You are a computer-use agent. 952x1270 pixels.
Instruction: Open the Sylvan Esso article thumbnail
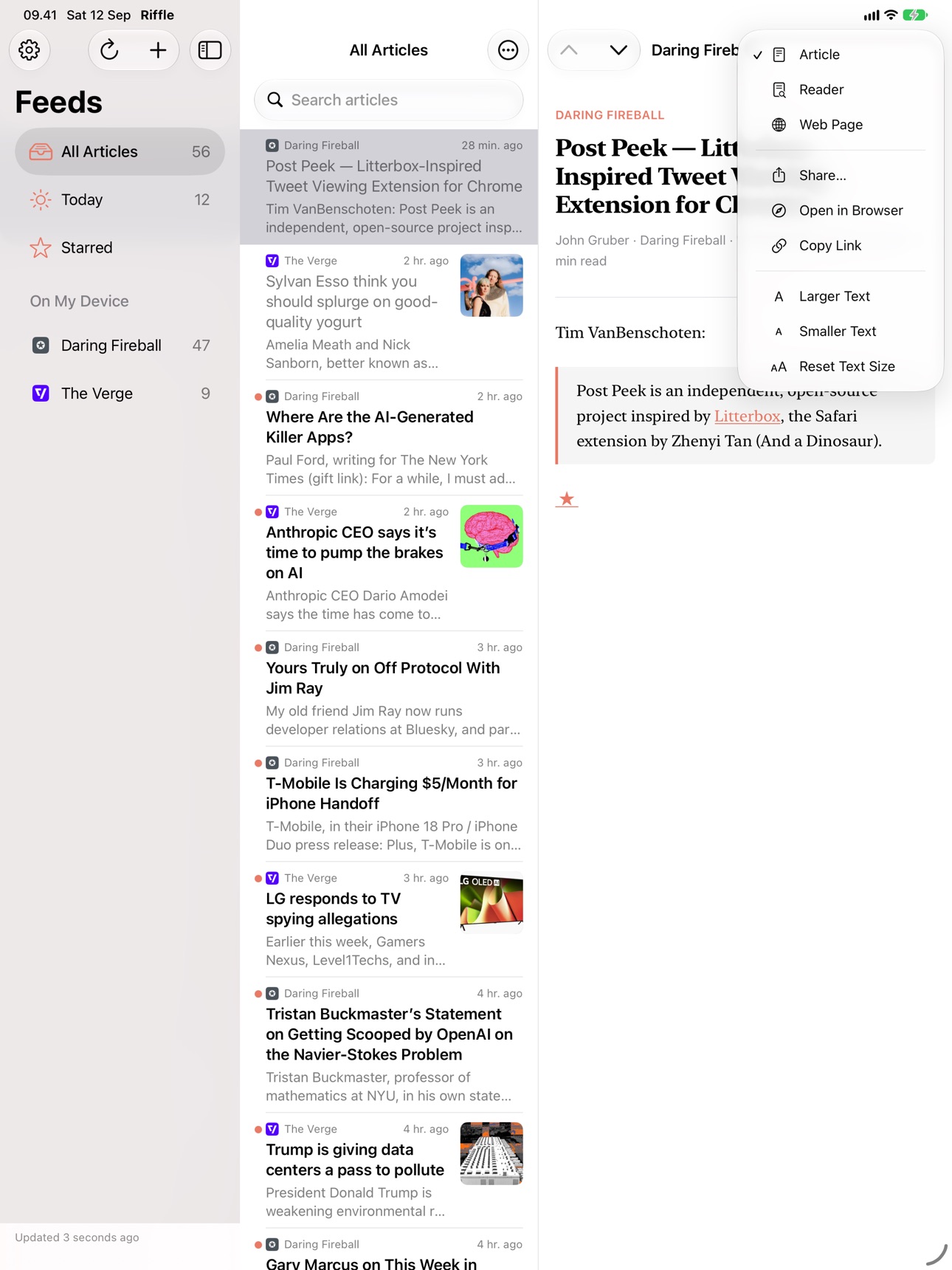coord(491,286)
